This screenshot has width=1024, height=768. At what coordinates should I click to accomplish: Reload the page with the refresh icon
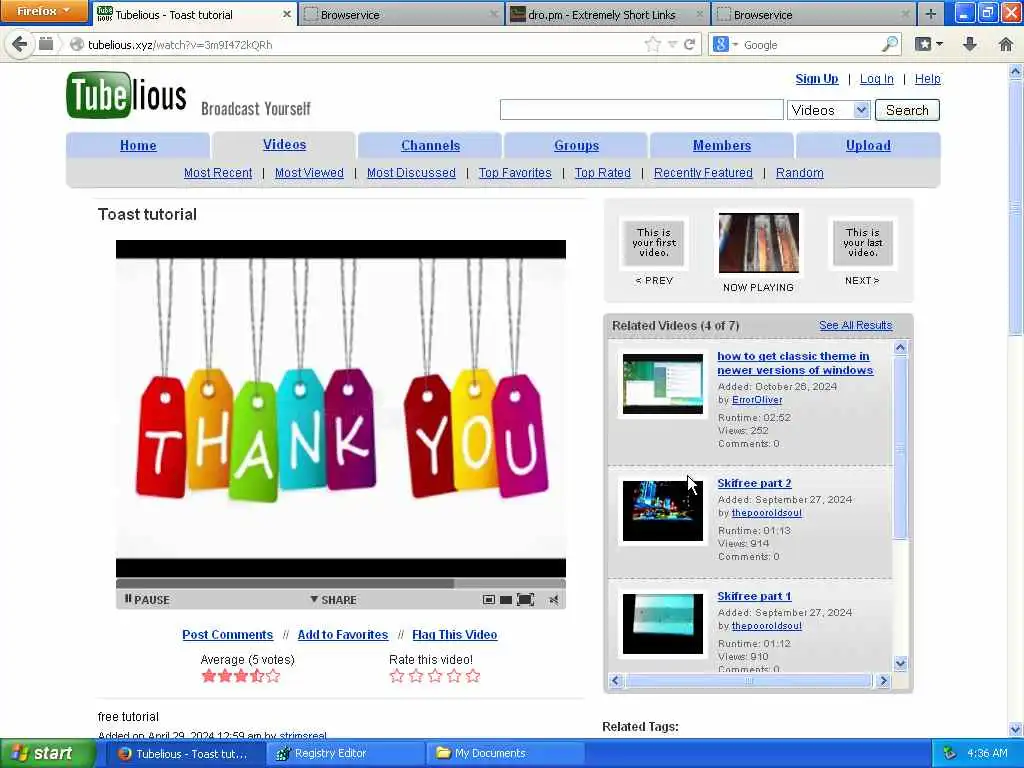689,44
